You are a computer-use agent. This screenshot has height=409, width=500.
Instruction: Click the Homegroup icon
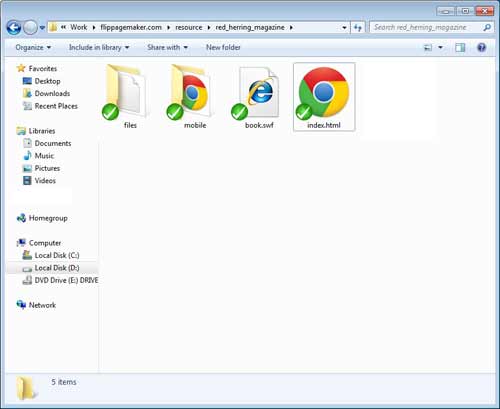[x=21, y=218]
